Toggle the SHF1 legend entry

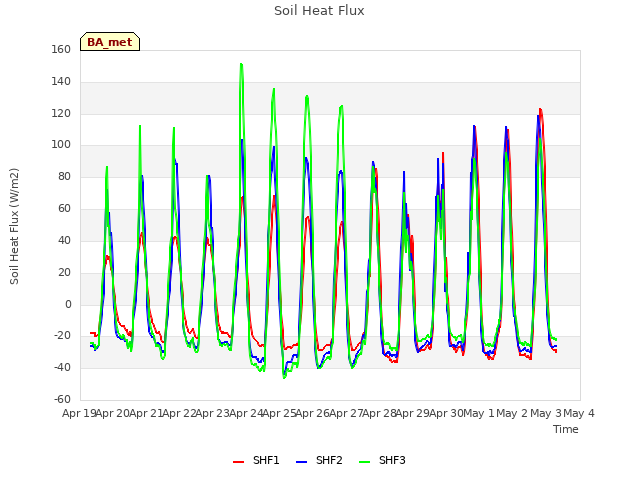[256, 460]
